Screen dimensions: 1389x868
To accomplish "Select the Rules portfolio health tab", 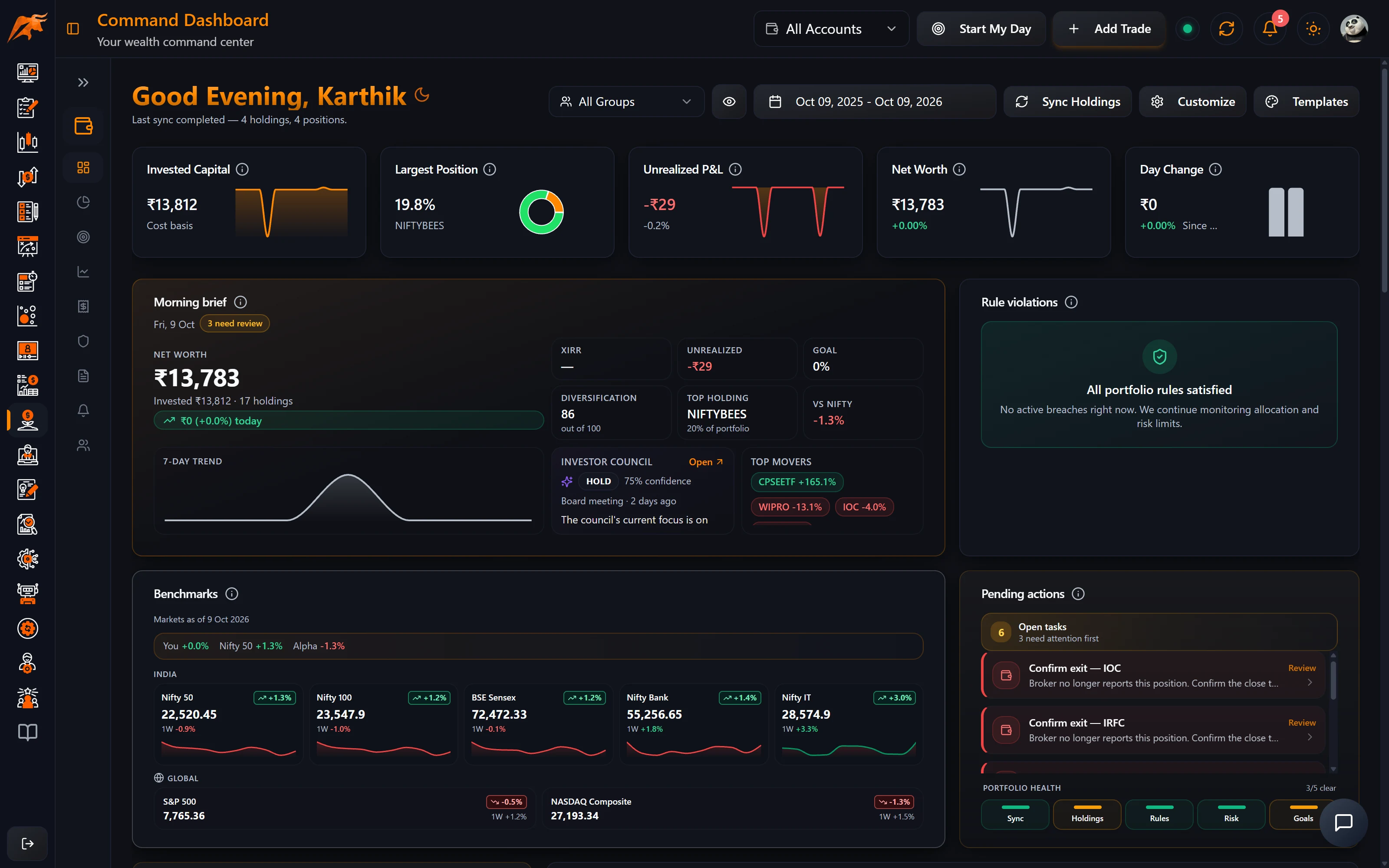I will [x=1159, y=815].
